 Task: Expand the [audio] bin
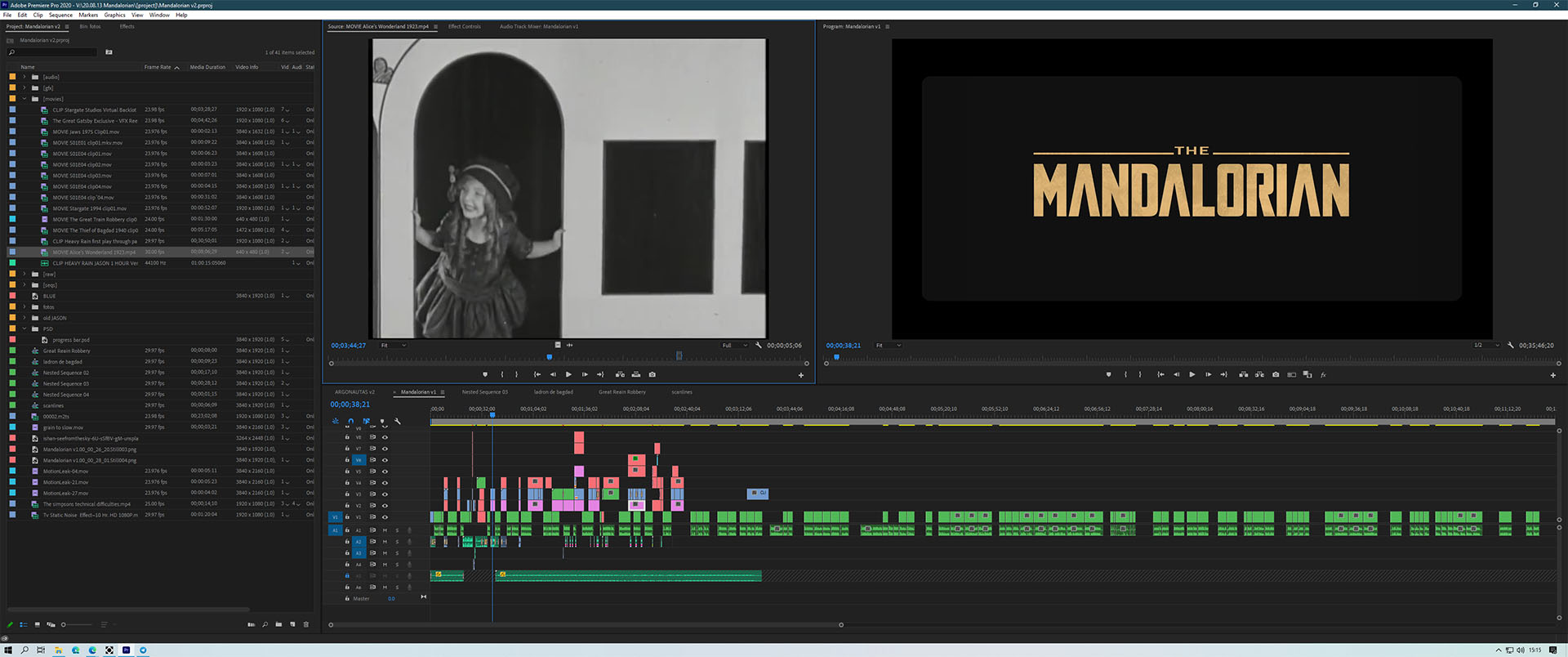(x=24, y=77)
